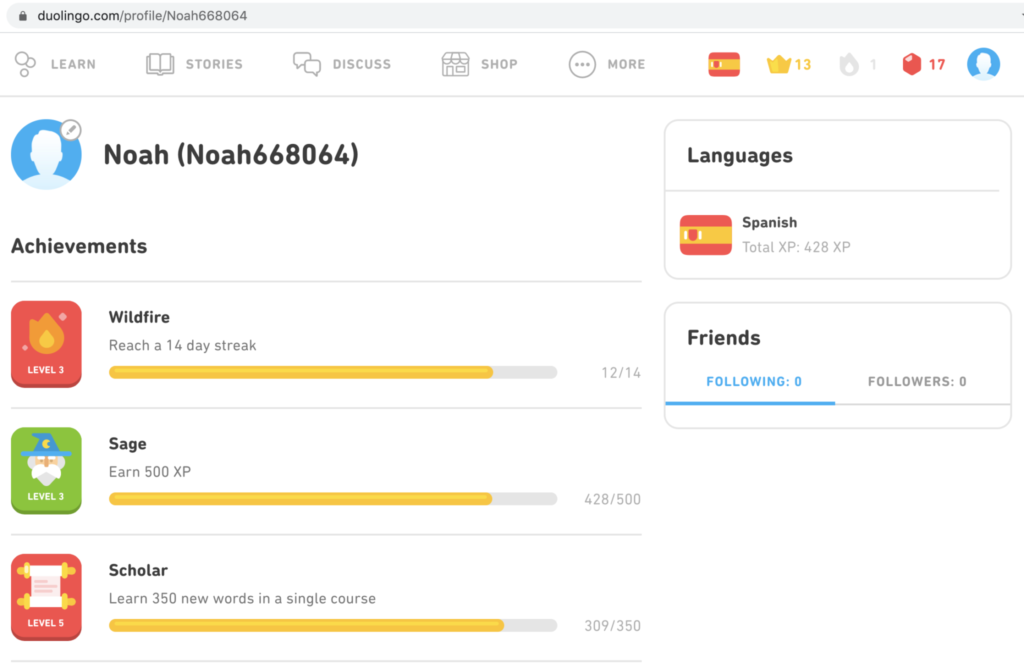Open the Learn section icon
1024x663 pixels.
[25, 64]
